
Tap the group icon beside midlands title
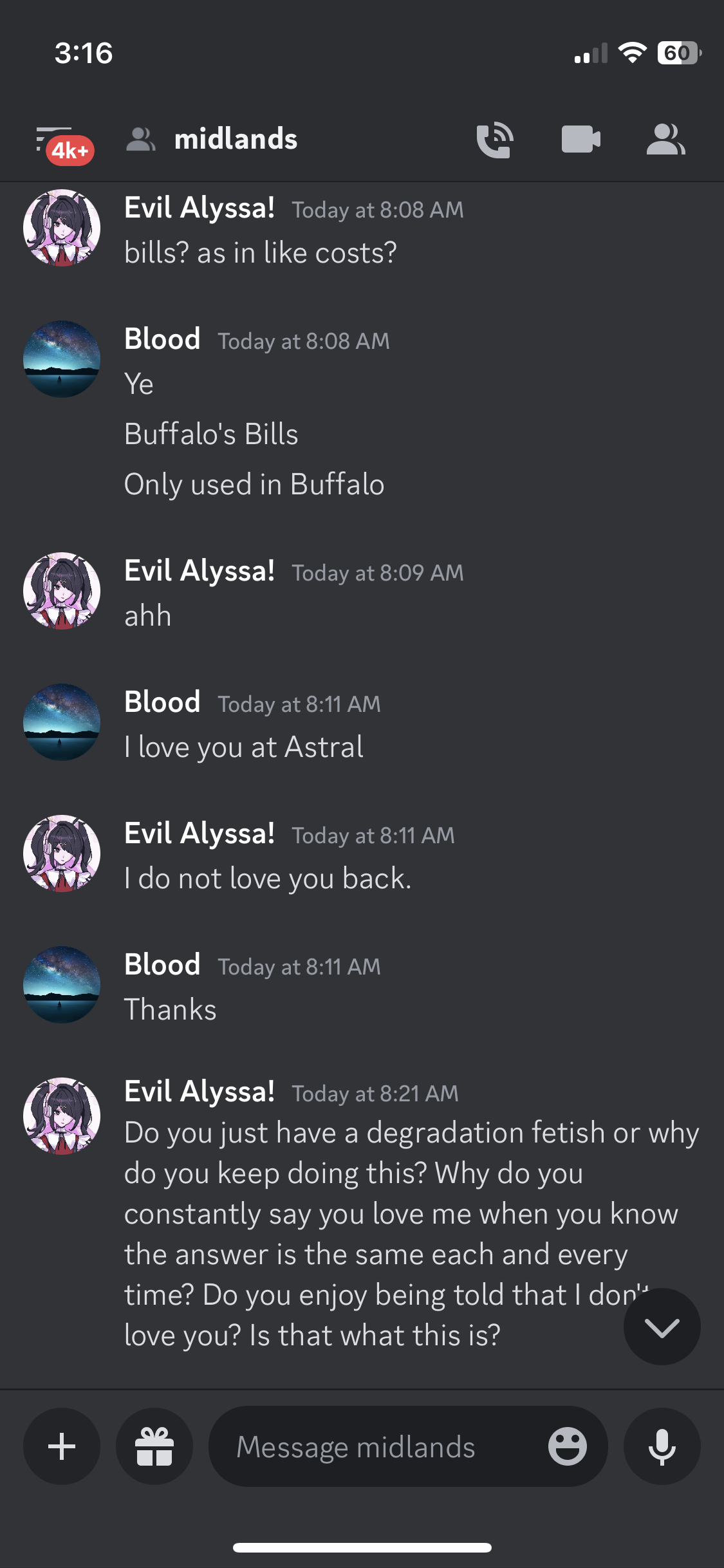click(140, 140)
